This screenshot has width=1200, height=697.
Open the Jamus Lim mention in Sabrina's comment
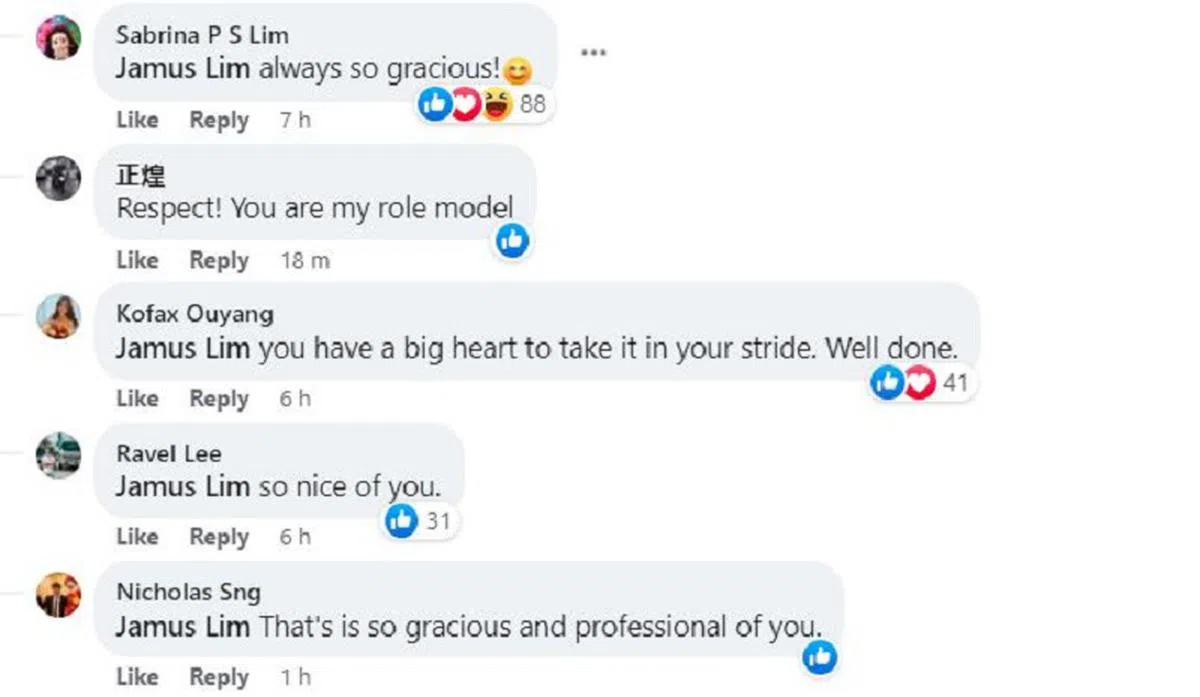182,70
